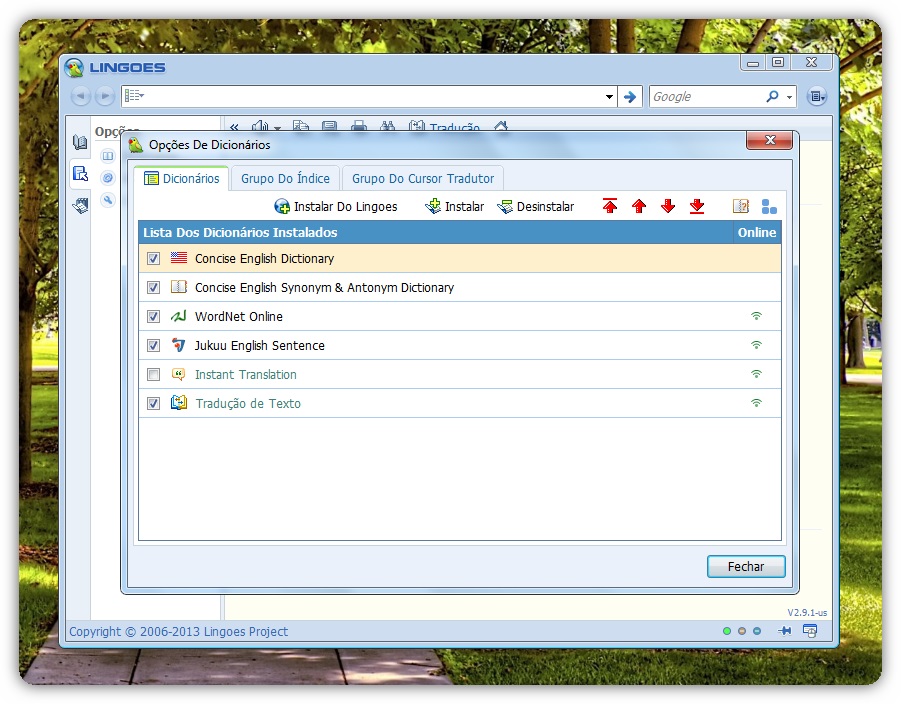Click the Copyright Lingoes Project status text
This screenshot has width=901, height=704.
point(178,631)
